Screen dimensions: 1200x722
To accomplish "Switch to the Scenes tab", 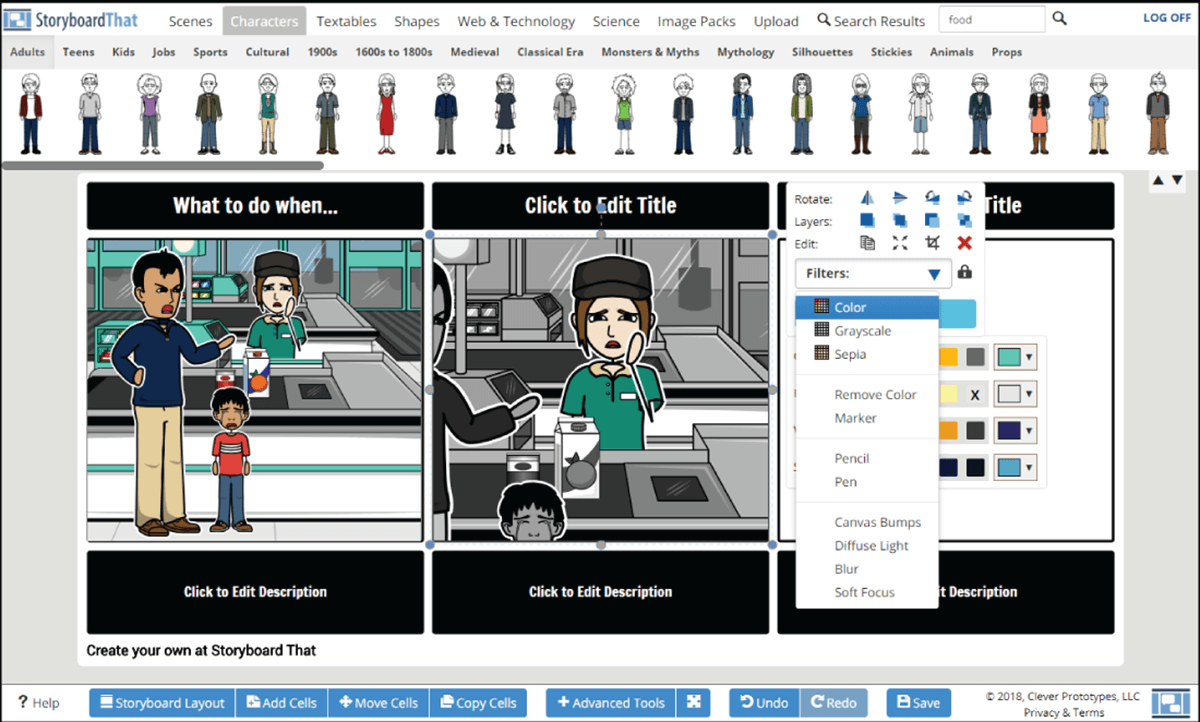I will point(190,21).
